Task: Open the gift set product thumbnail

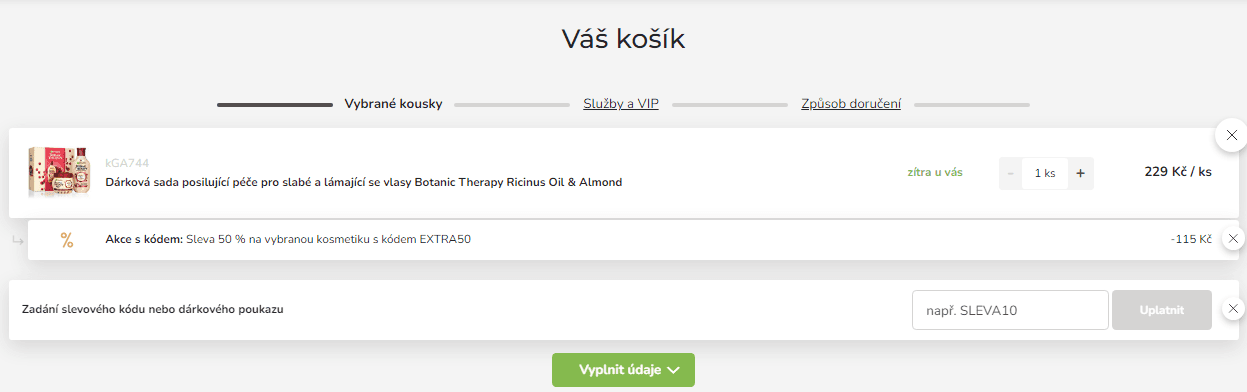Action: click(60, 172)
